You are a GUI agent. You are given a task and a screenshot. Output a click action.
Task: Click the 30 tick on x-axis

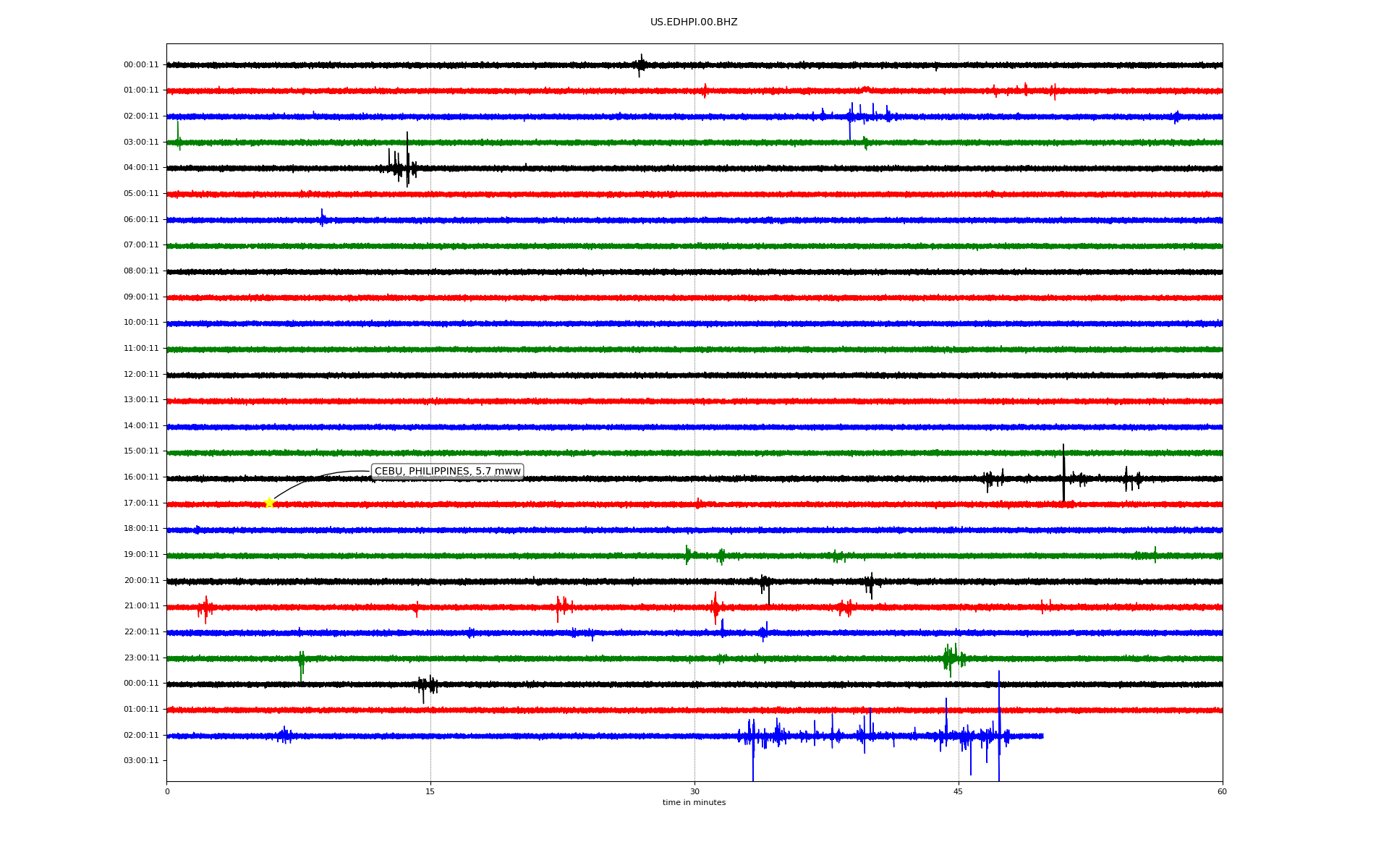click(694, 792)
